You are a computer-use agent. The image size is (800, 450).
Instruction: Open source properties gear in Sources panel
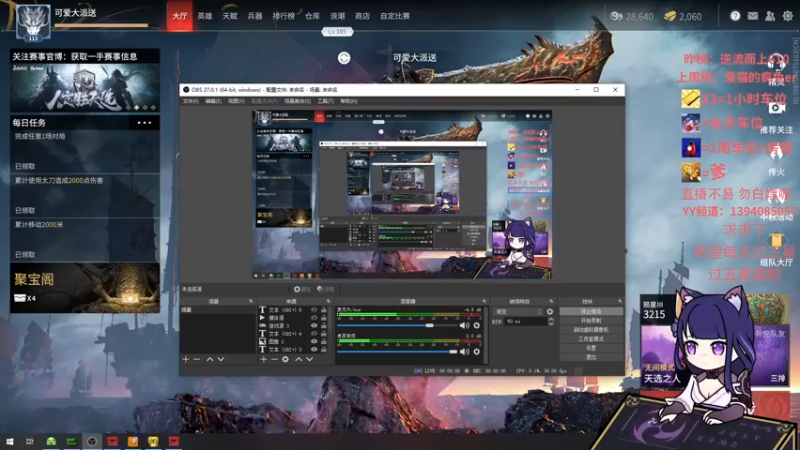point(285,359)
